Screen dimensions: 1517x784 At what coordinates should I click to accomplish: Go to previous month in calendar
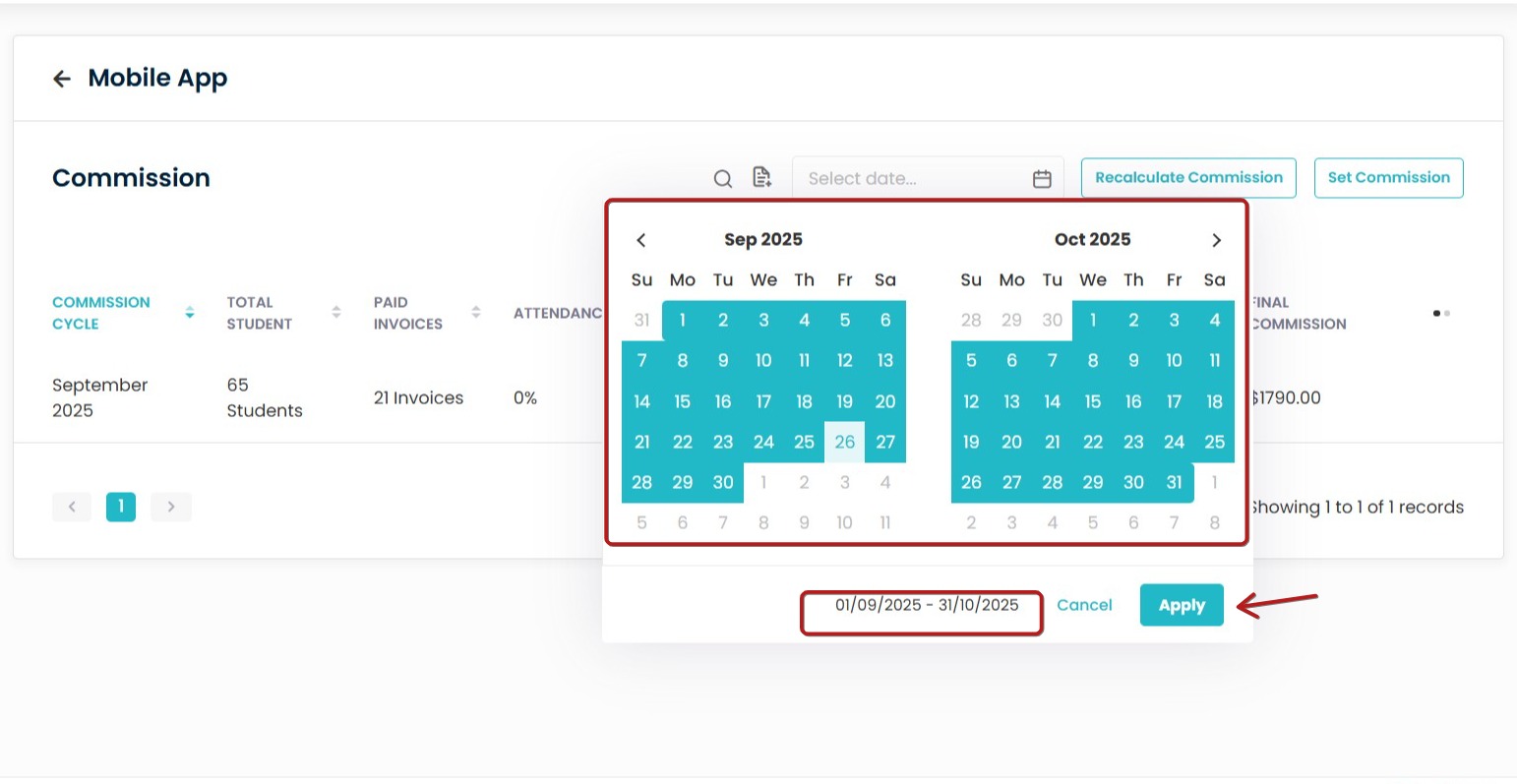pyautogui.click(x=641, y=240)
